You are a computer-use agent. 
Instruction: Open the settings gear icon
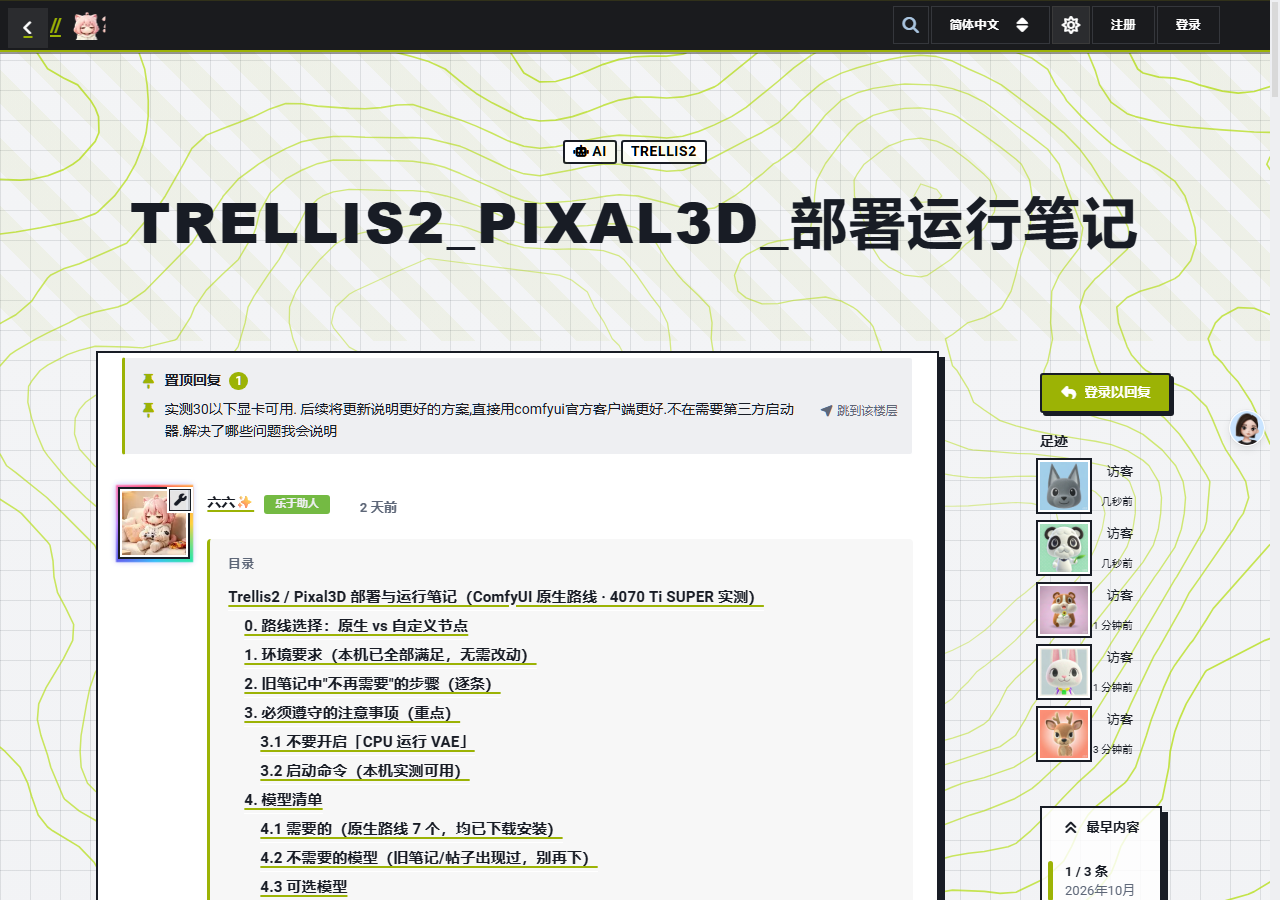[1071, 25]
